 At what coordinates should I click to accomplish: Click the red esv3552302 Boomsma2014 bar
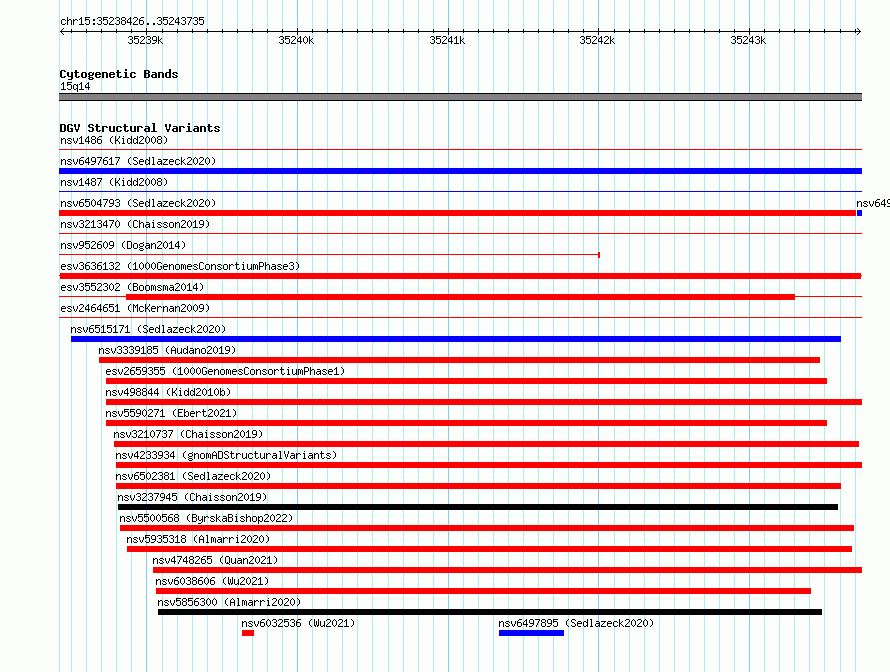coord(460,297)
